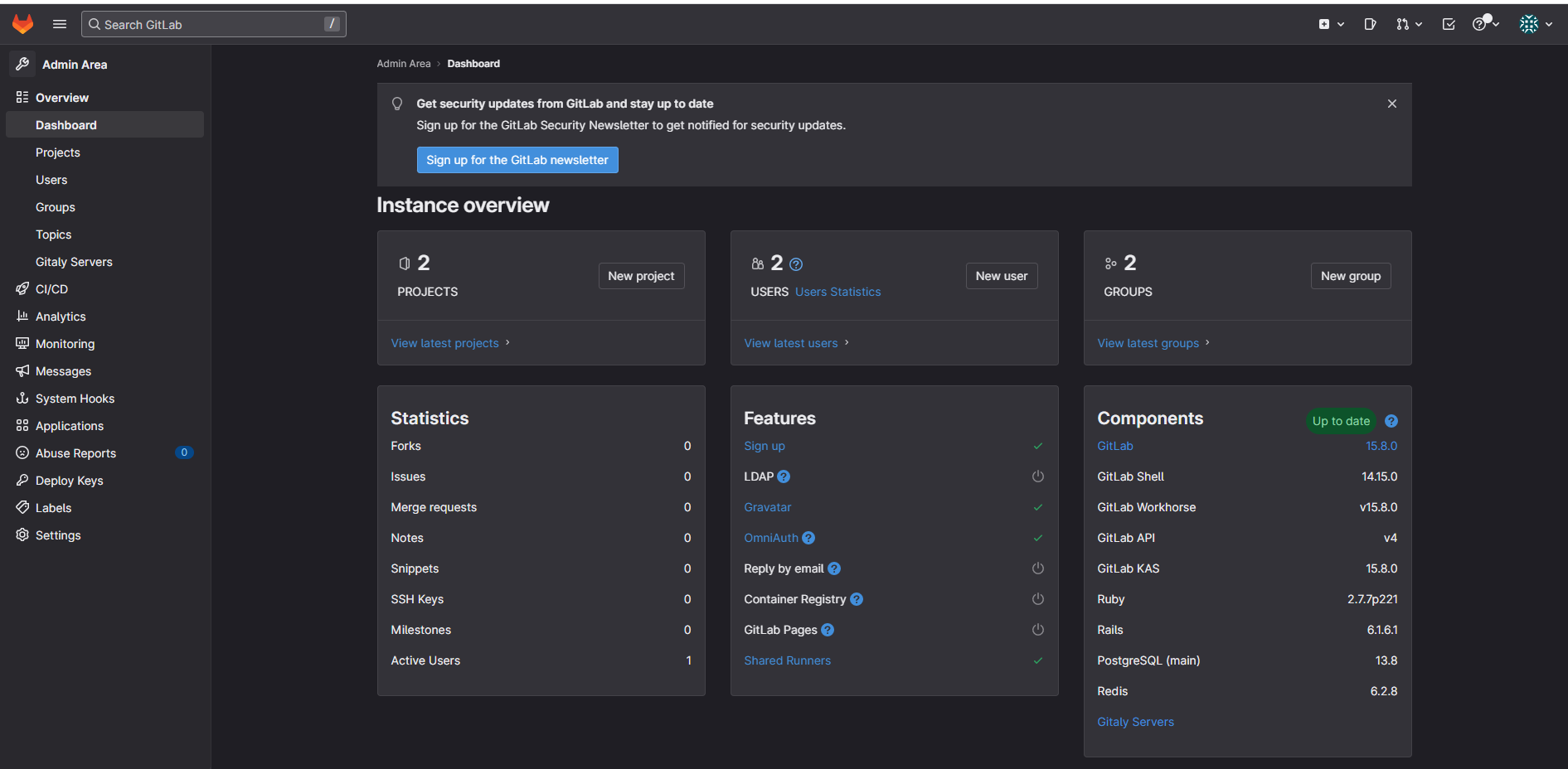Screen dimensions: 1568x769
Task: Dismiss the security updates banner
Action: (1392, 104)
